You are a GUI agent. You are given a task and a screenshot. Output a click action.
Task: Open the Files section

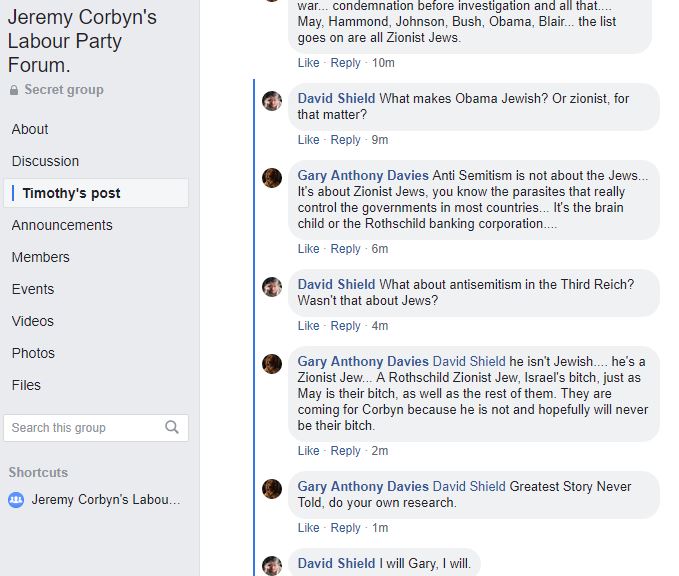point(27,385)
